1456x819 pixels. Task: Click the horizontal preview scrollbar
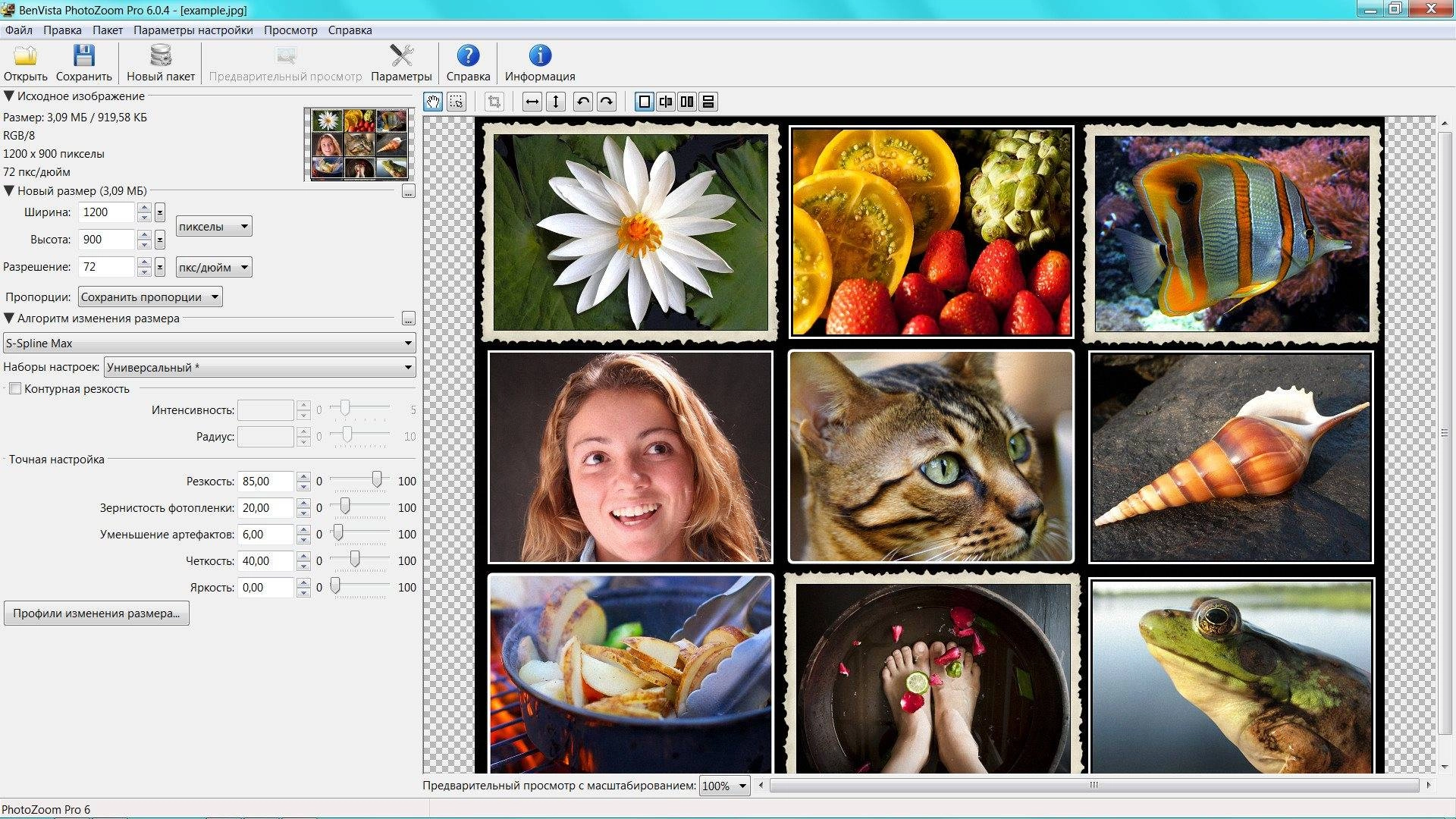tap(1094, 786)
